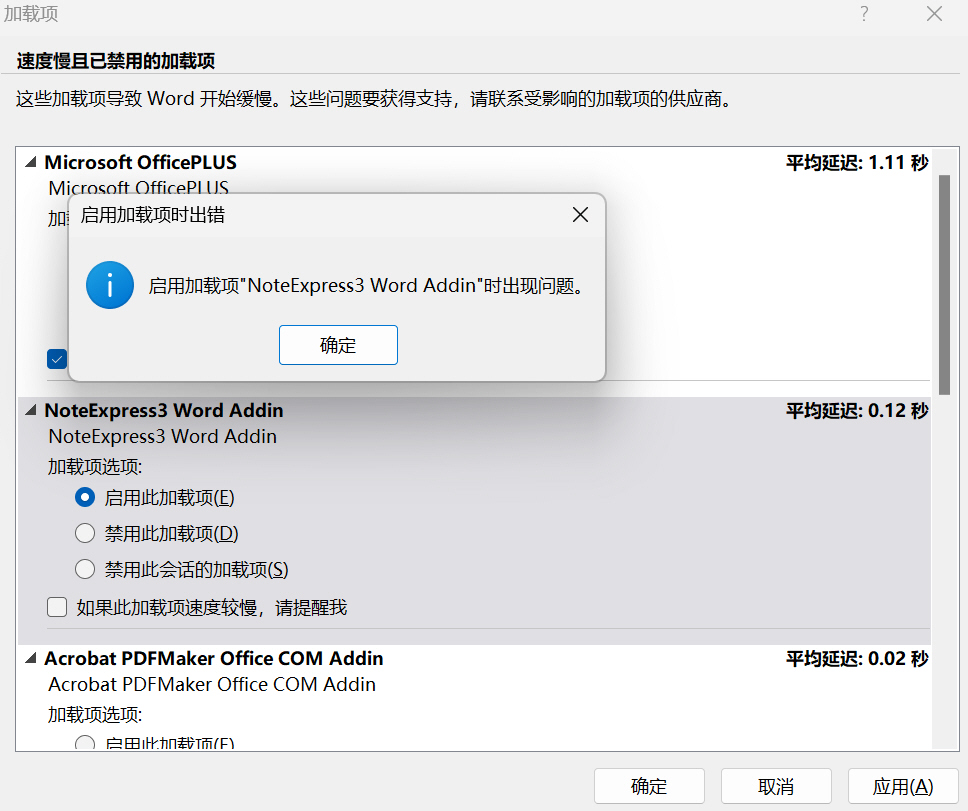The image size is (968, 811).
Task: Select the partly visible enable radio under Acrobat PDFMaker
Action: point(85,742)
